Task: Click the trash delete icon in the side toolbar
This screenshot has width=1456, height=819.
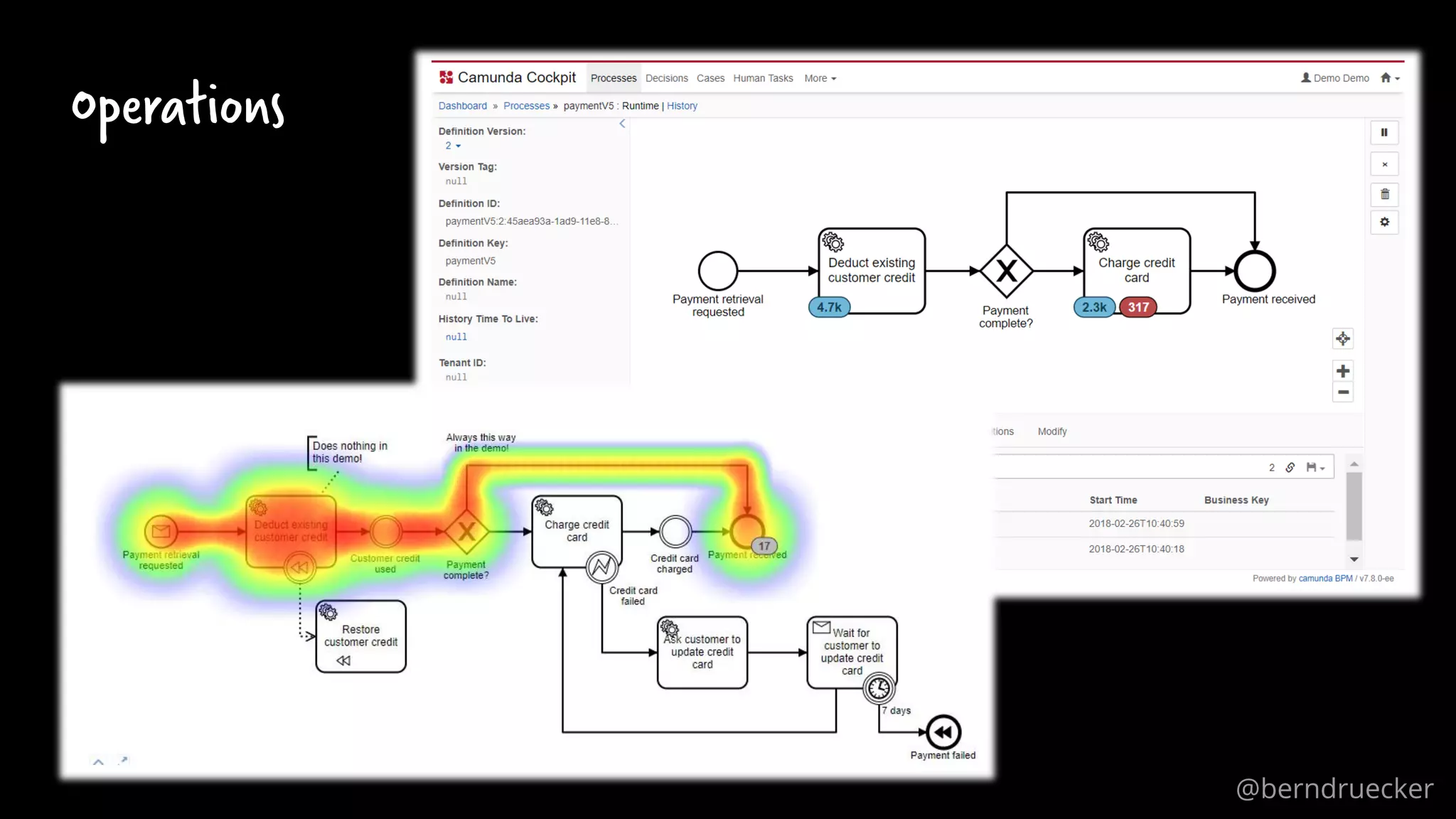Action: 1384,194
